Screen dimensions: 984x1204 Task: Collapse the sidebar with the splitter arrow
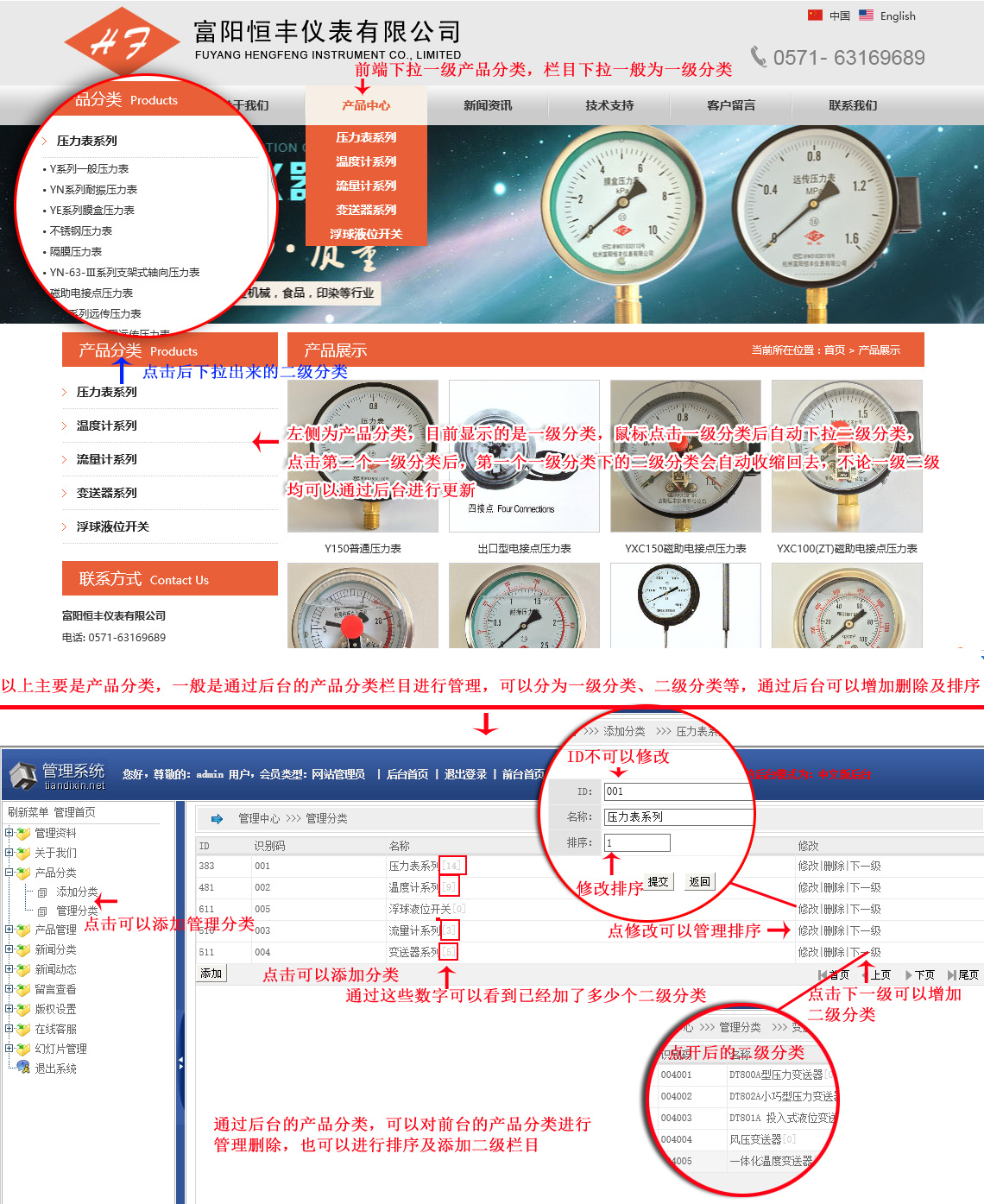point(180,1062)
